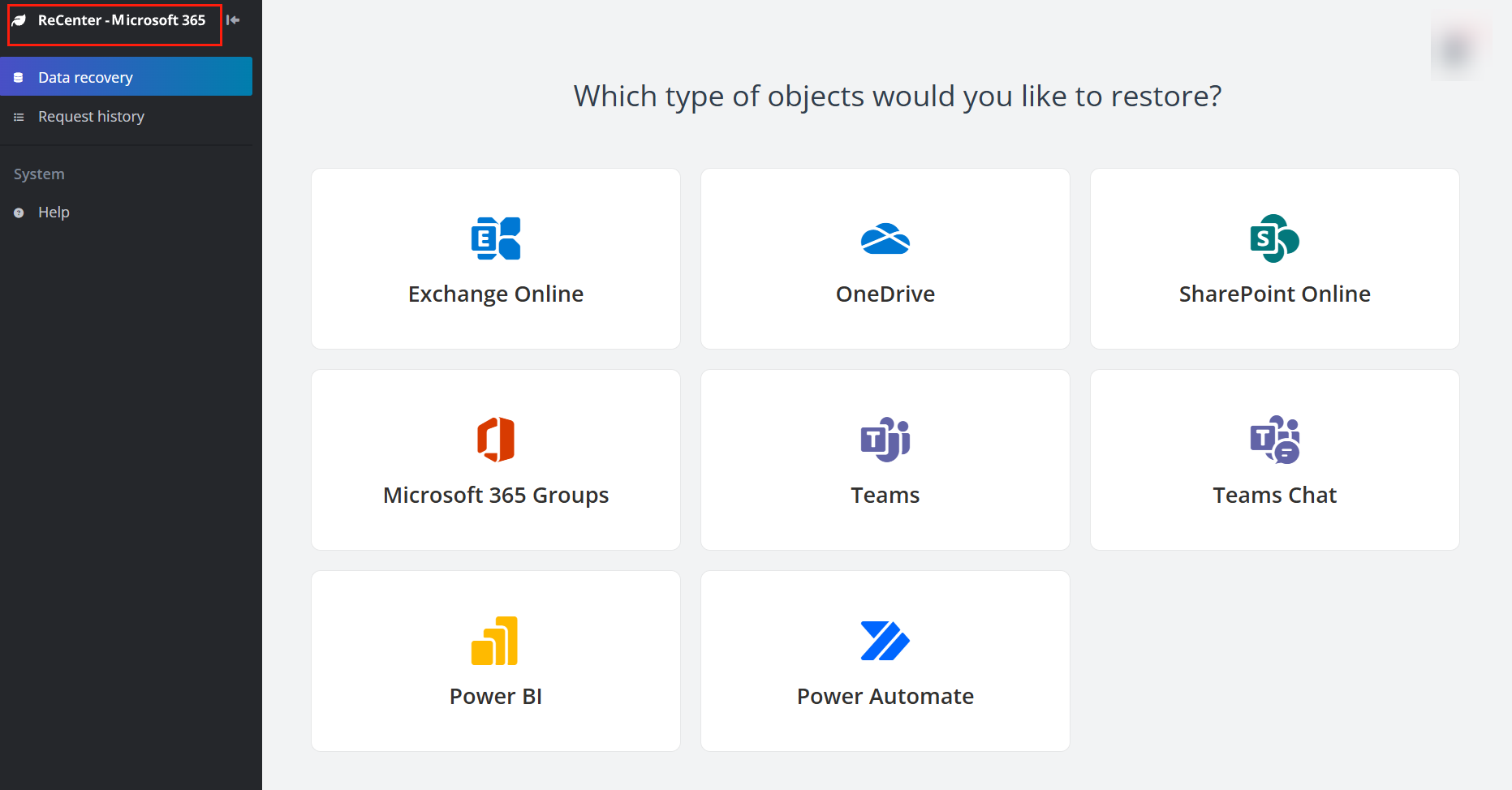The width and height of the screenshot is (1512, 790).
Task: Open the Data recovery menu item
Action: 85,77
